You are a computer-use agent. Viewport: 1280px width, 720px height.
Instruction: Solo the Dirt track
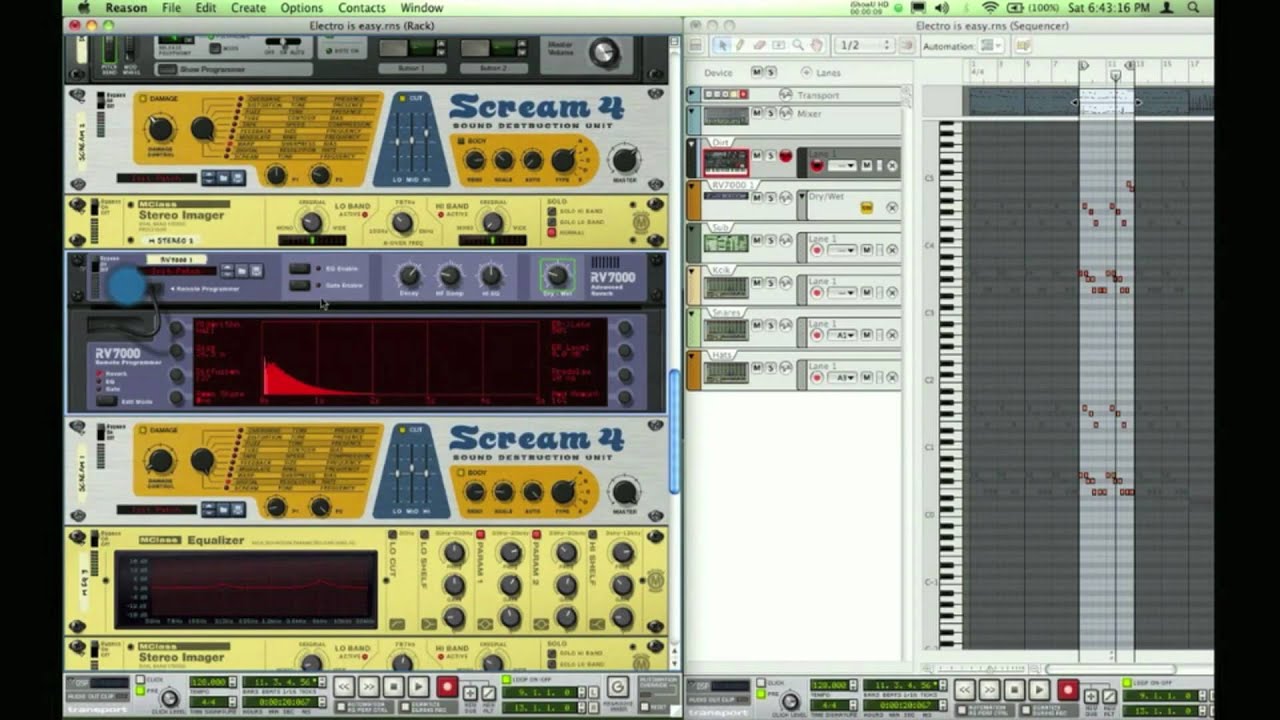point(770,156)
